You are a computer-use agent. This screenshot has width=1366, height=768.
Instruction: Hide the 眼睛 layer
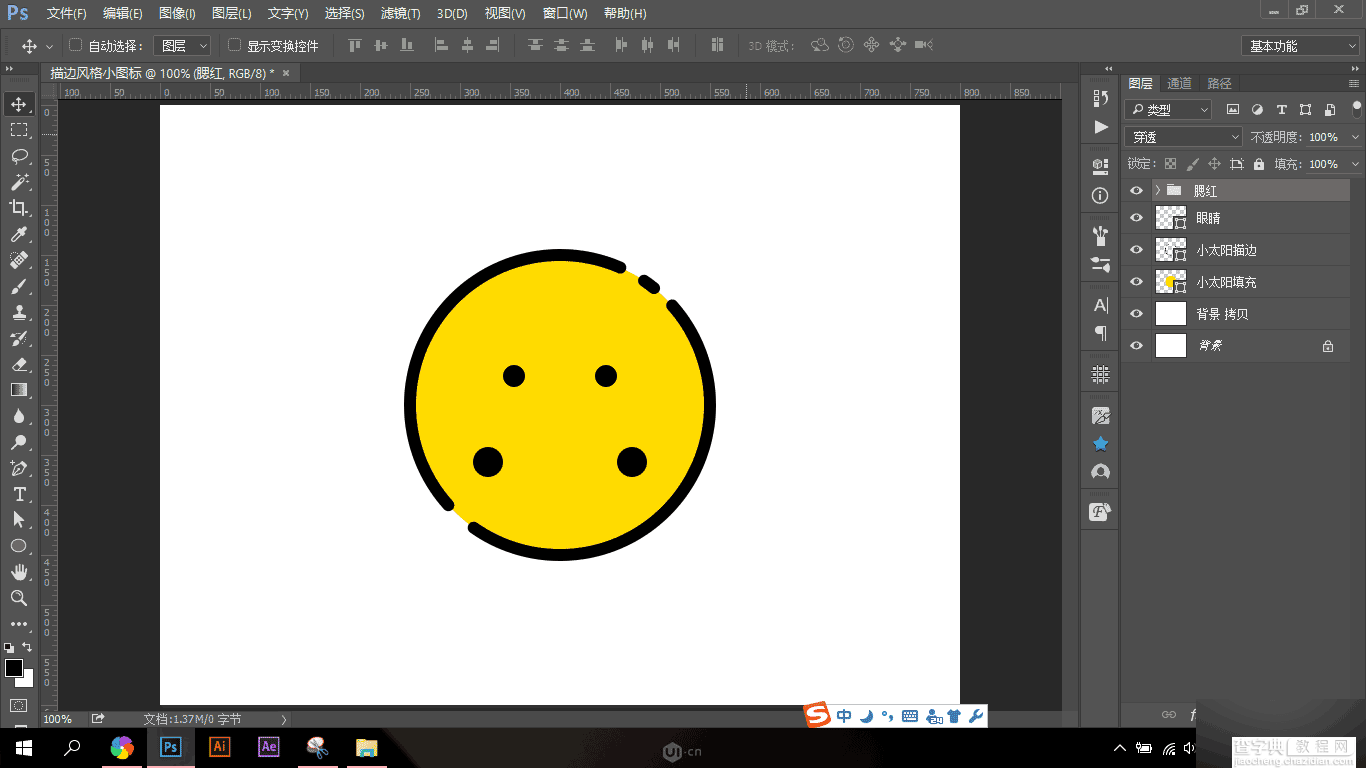[1136, 218]
